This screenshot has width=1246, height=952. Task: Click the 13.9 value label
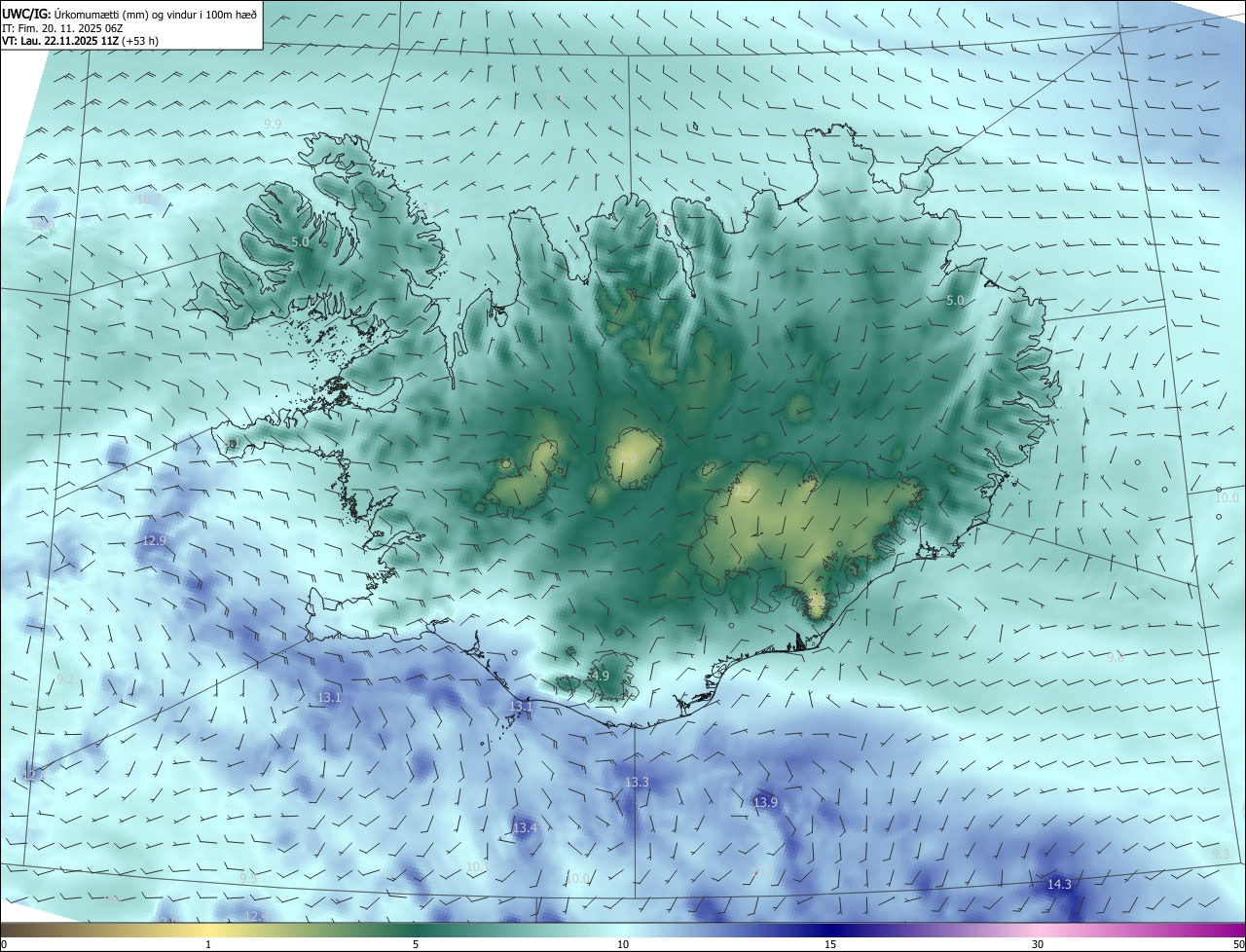click(x=765, y=802)
